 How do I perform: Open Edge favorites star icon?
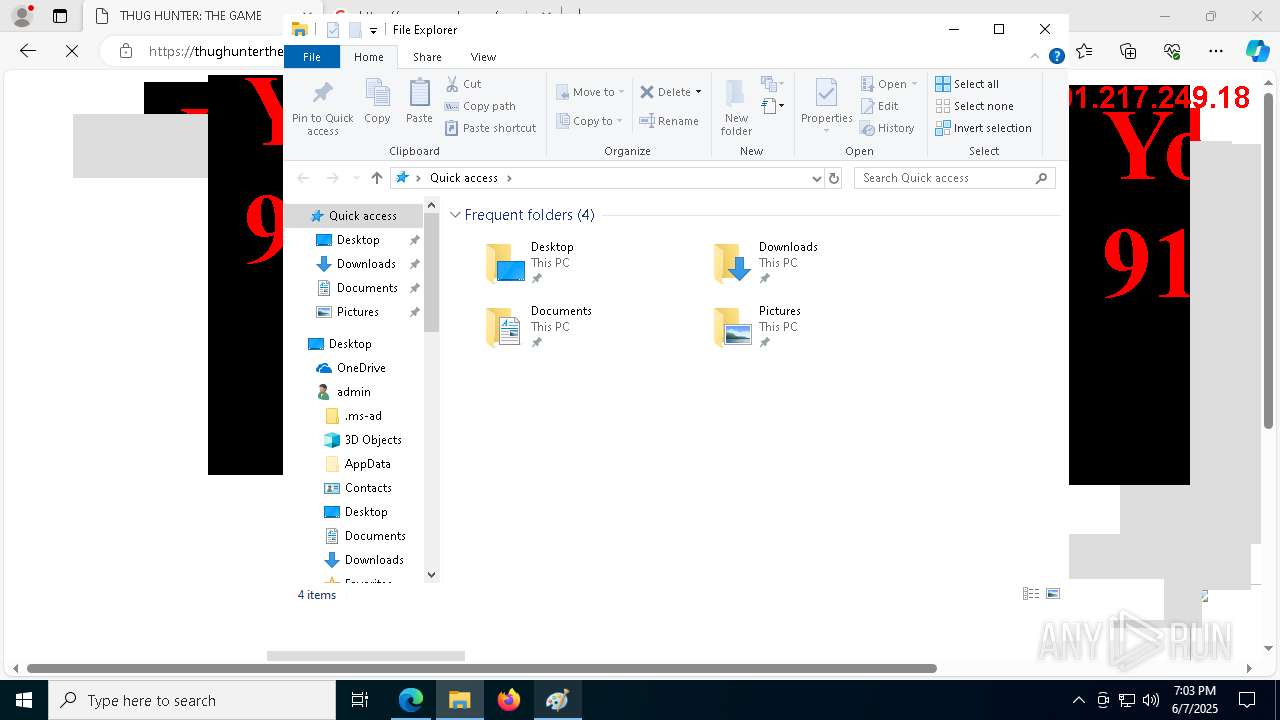pos(1084,51)
